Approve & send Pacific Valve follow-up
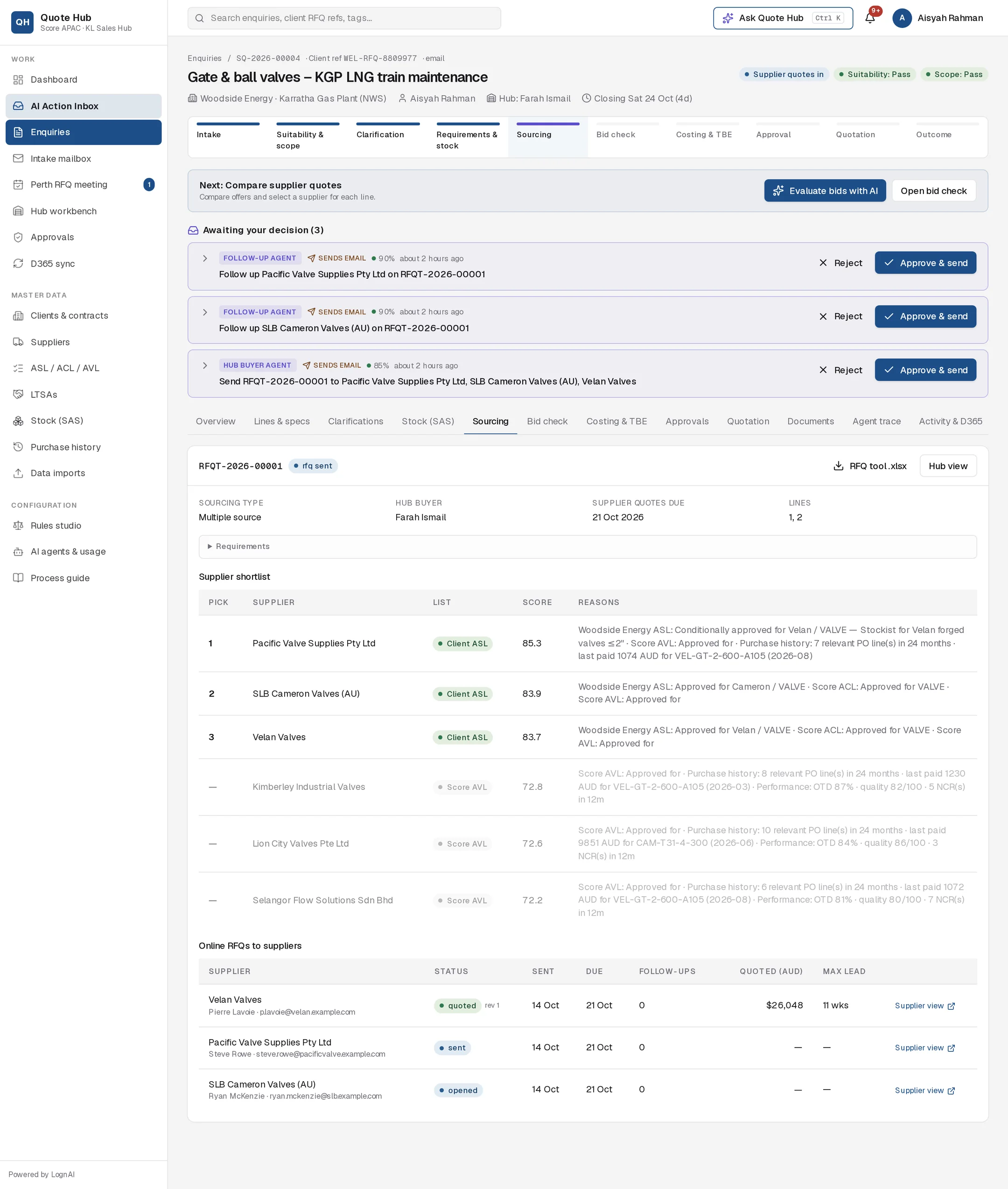 click(x=925, y=263)
